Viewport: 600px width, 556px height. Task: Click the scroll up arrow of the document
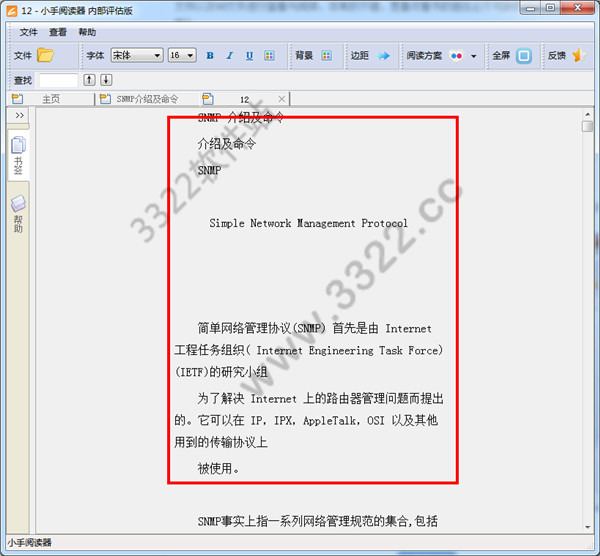587,114
